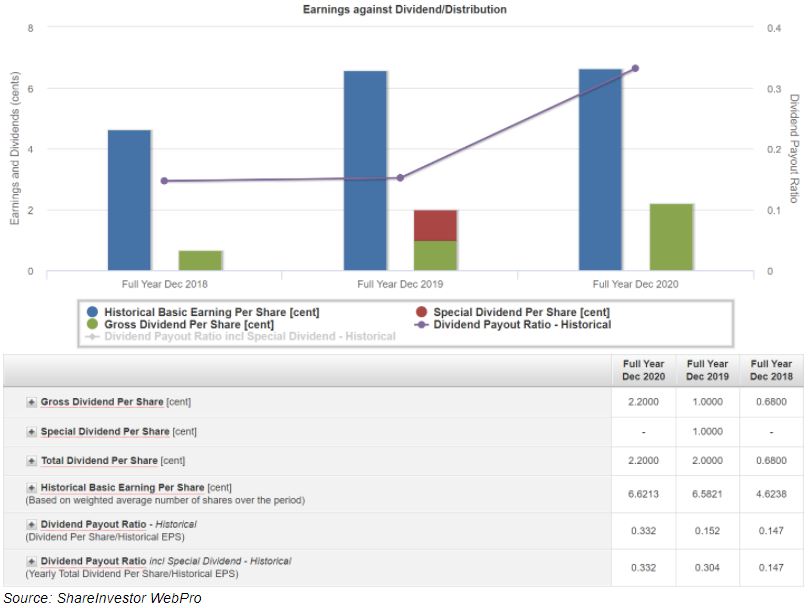This screenshot has height=608, width=810.
Task: Click plus icon beside Payout Ratio incl Special Dividend
Action: (32, 561)
